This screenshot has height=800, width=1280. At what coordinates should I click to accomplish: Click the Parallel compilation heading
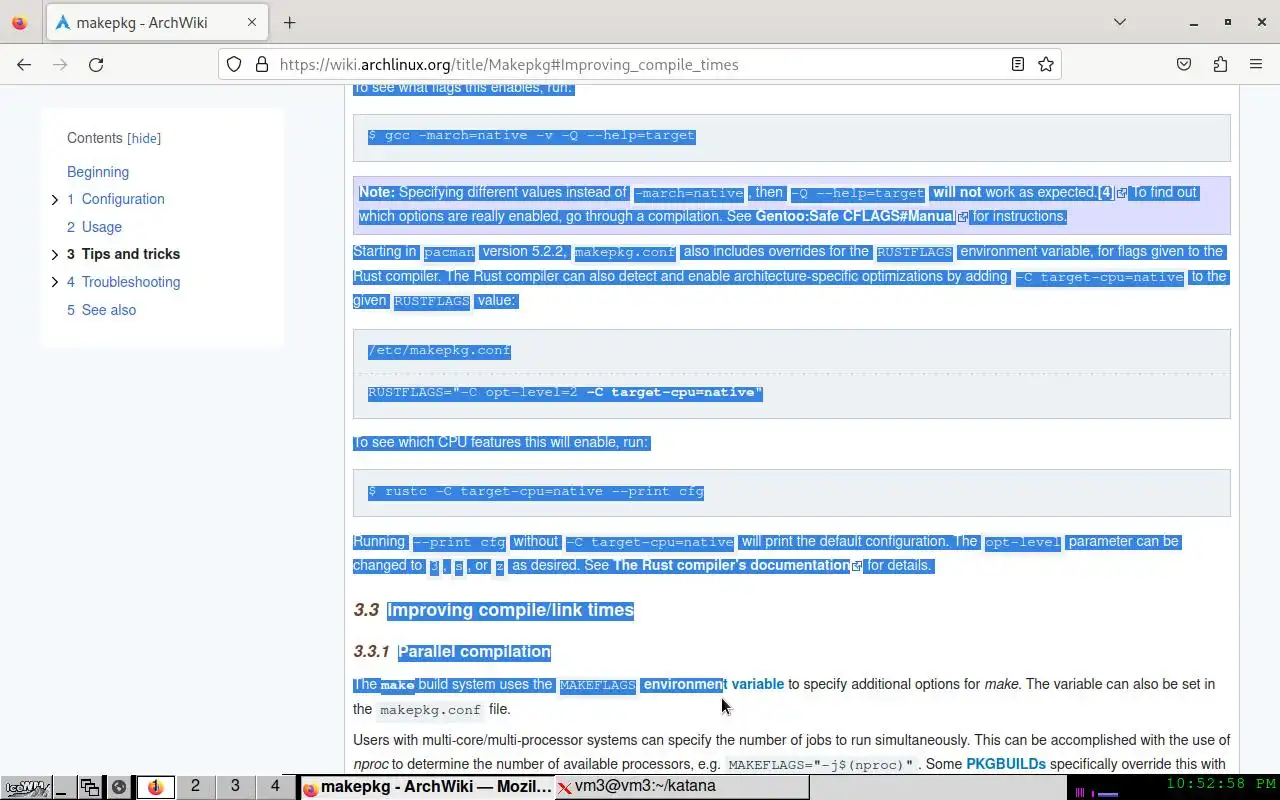(x=474, y=652)
